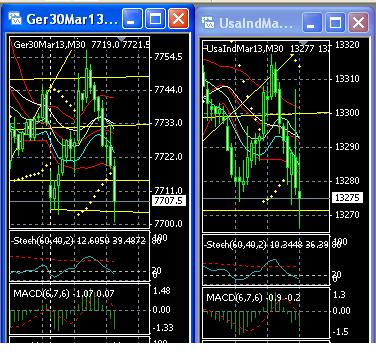This screenshot has height=361, width=376.
Task: Select the UsaIndMar13 window title bar text
Action: tap(256, 23)
